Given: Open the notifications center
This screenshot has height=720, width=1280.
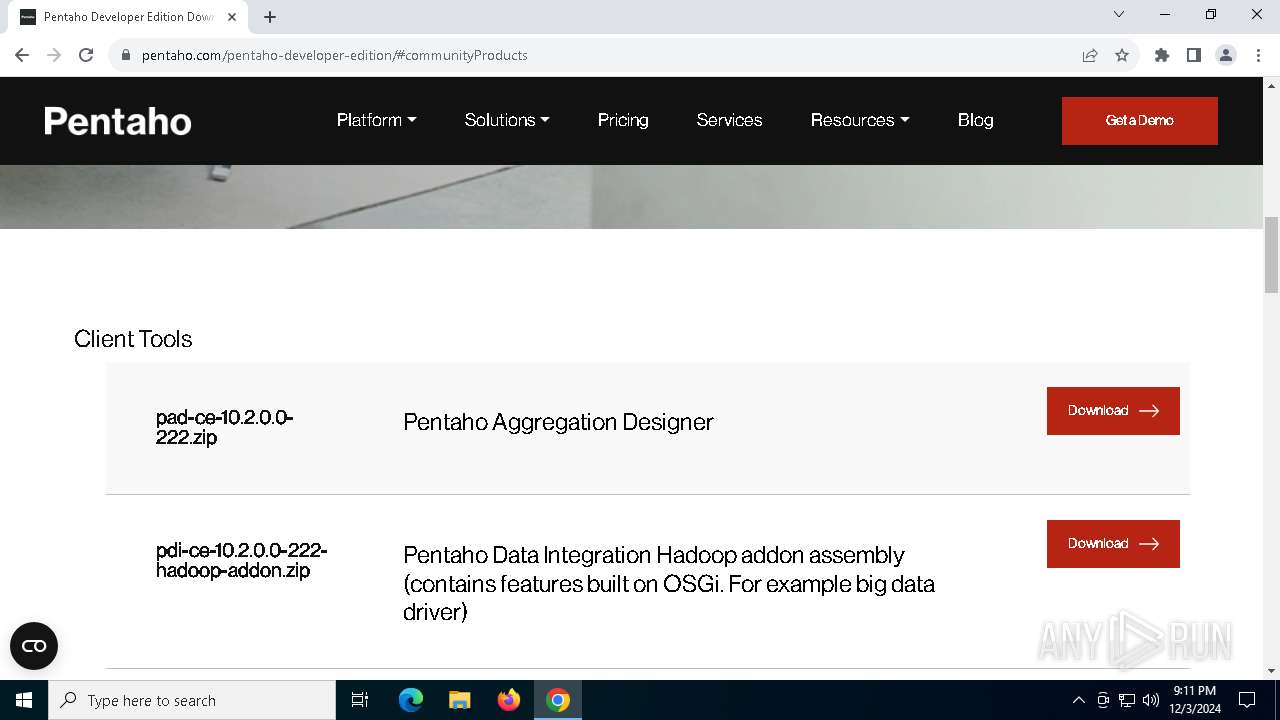Looking at the screenshot, I should [1247, 700].
